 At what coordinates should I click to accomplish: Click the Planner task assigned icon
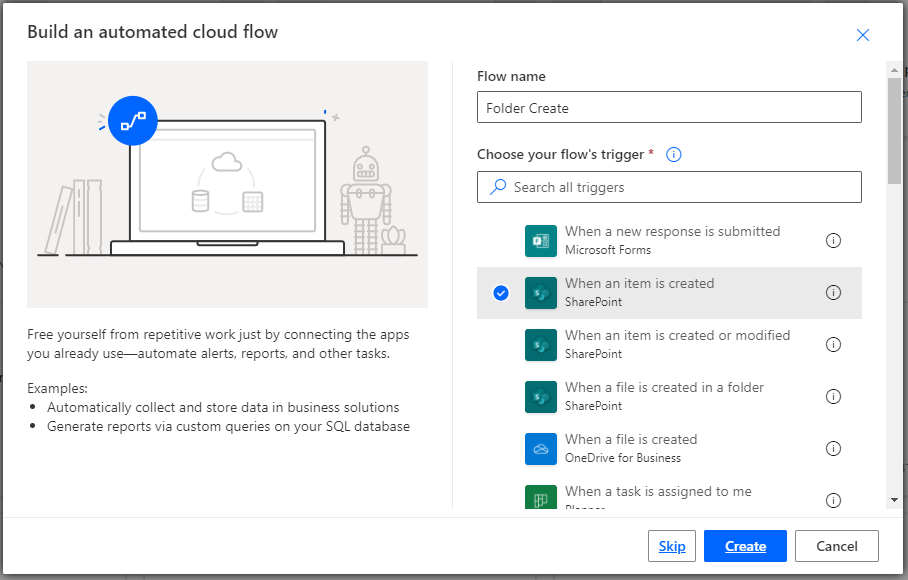coord(540,498)
